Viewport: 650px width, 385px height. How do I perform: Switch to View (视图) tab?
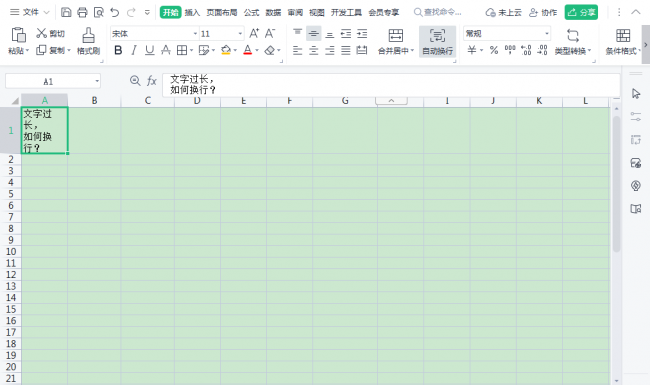pos(317,12)
